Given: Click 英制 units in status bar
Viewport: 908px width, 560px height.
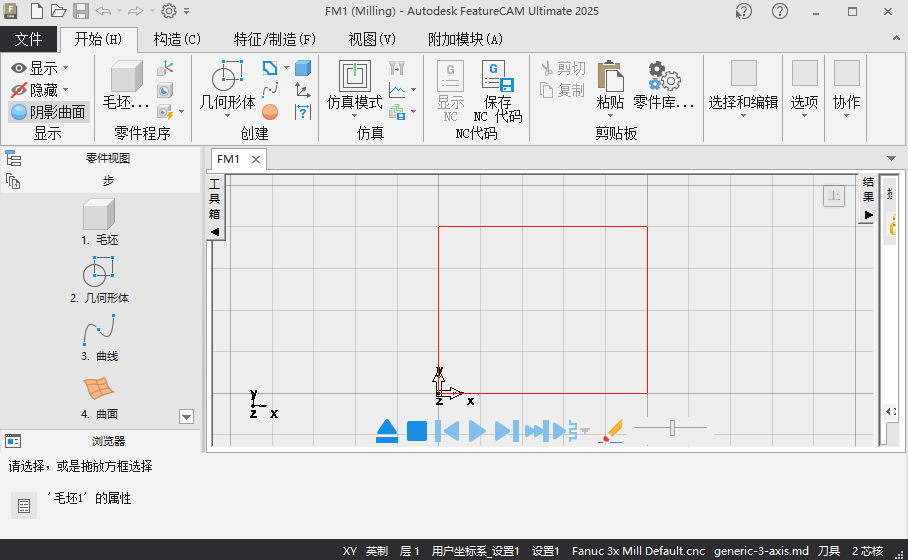Looking at the screenshot, I should tap(377, 551).
